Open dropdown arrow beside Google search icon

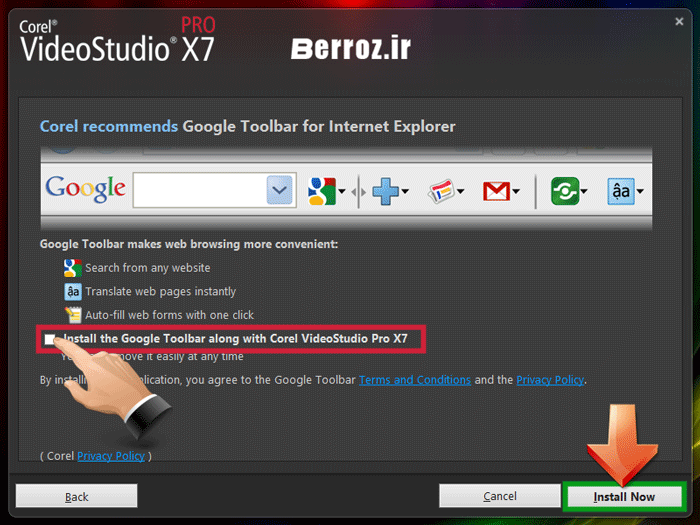click(342, 192)
